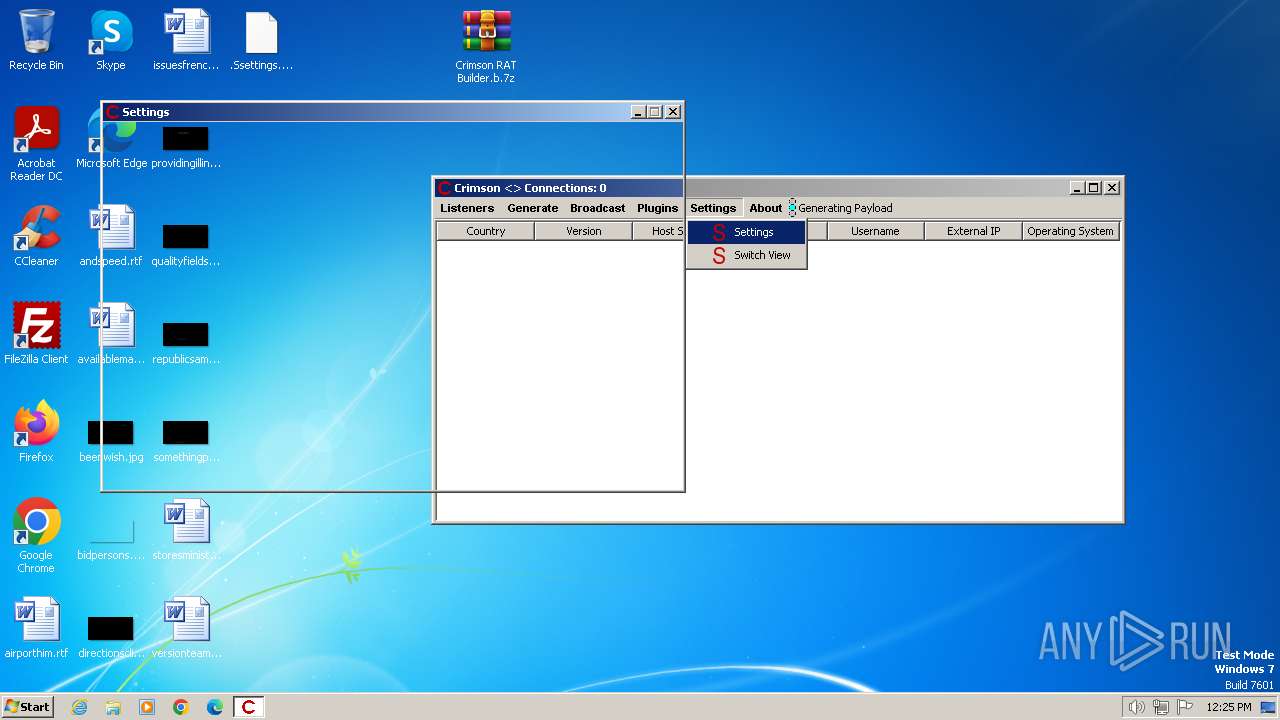This screenshot has width=1280, height=720.
Task: Open the Generate menu
Action: pos(532,208)
